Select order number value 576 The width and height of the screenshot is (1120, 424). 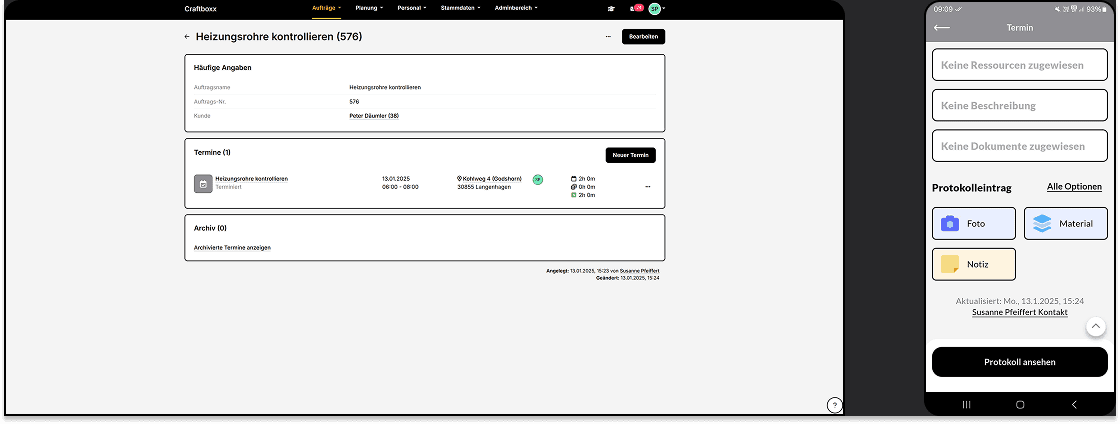coord(354,101)
